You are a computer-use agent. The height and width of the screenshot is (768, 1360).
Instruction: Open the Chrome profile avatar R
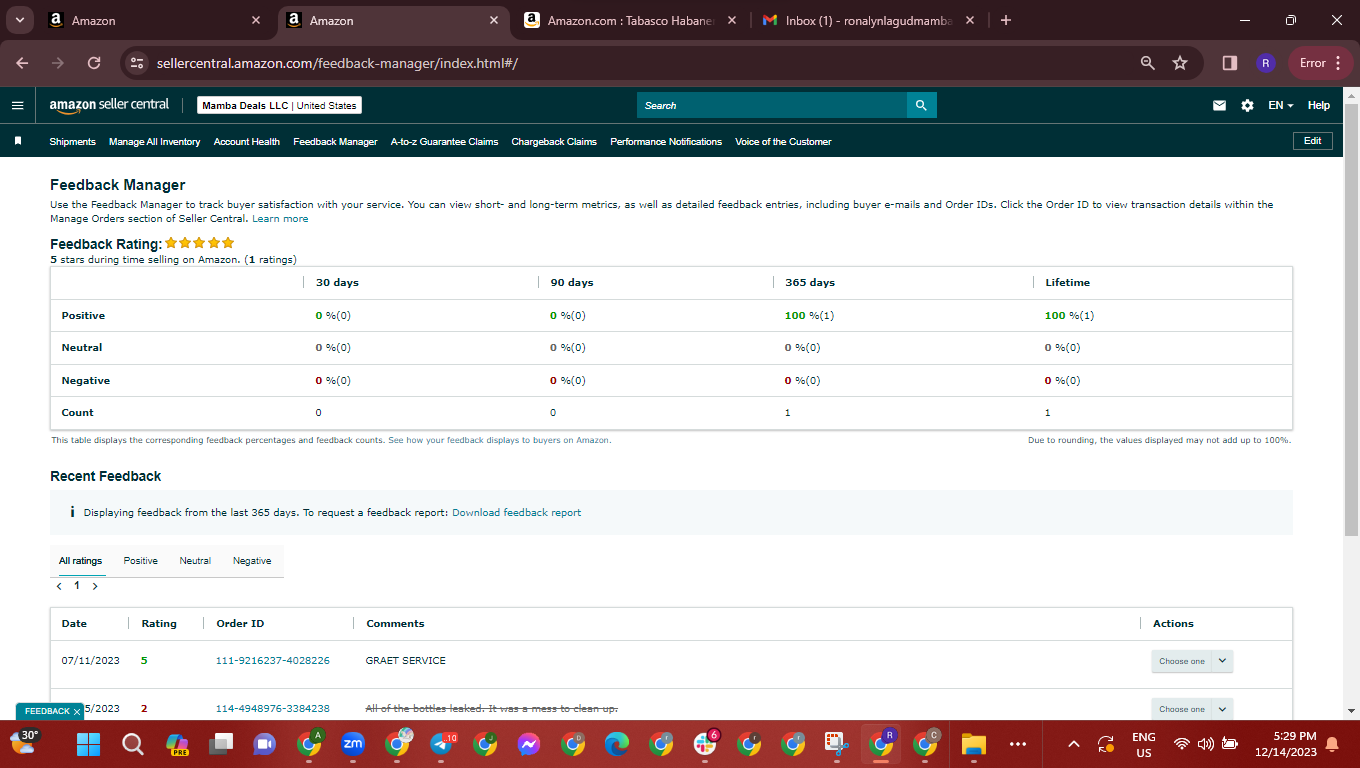pos(1266,63)
